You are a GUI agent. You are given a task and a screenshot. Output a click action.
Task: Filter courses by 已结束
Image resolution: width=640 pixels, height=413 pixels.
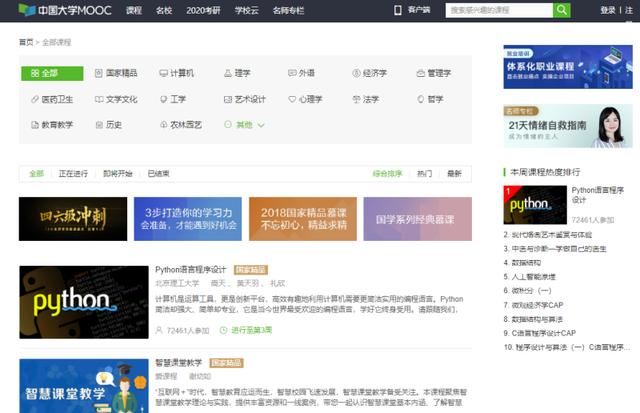[159, 174]
